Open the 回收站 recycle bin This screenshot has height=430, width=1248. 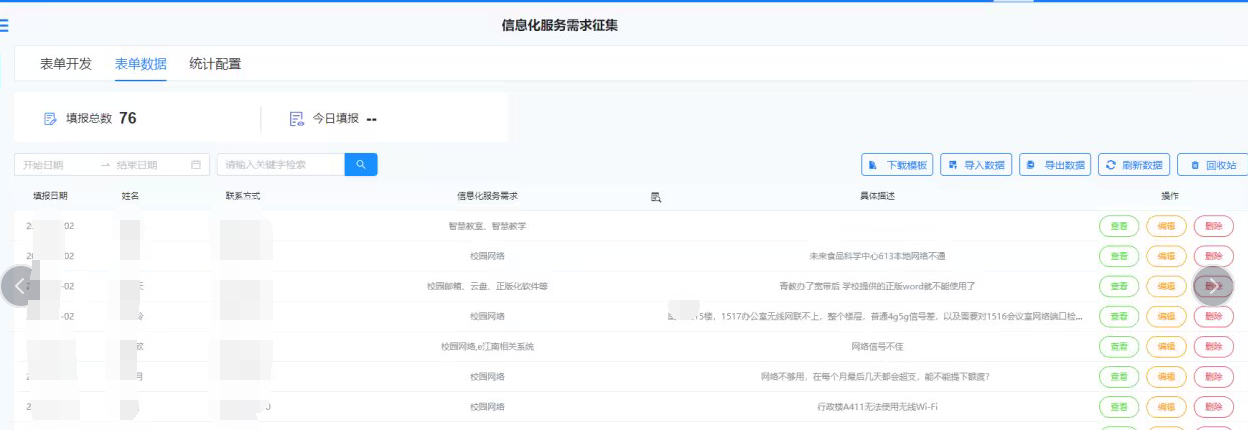coord(1212,165)
